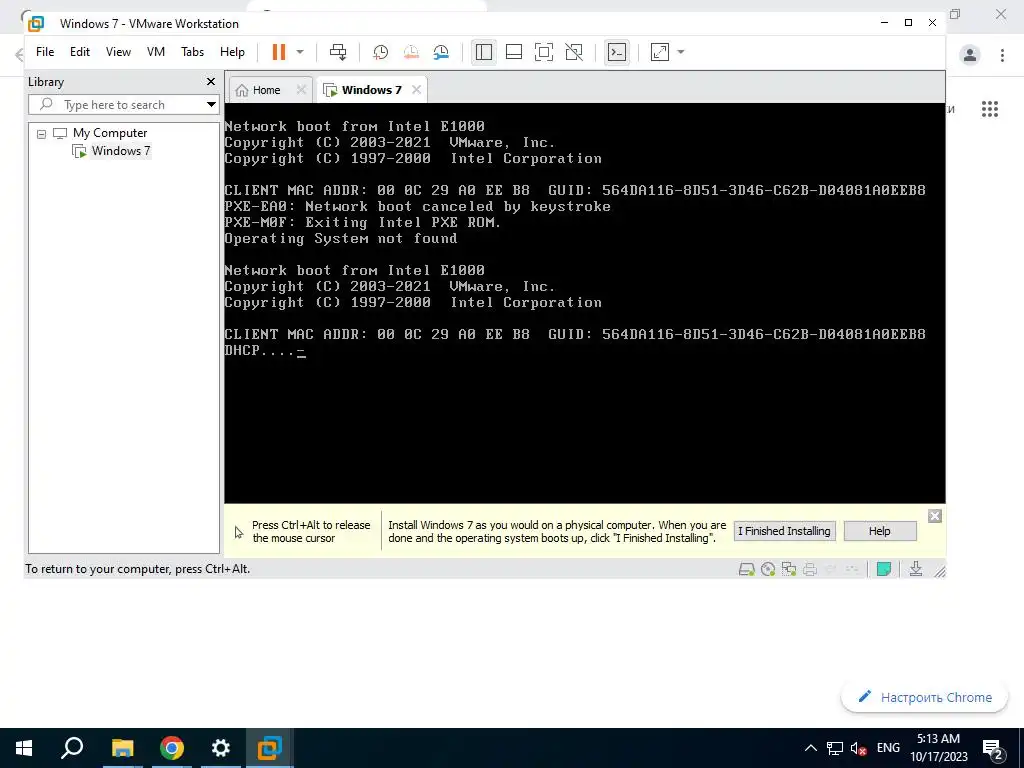Screen dimensions: 1024x768
Task: Open Settings gear from taskbar
Action: click(221, 748)
